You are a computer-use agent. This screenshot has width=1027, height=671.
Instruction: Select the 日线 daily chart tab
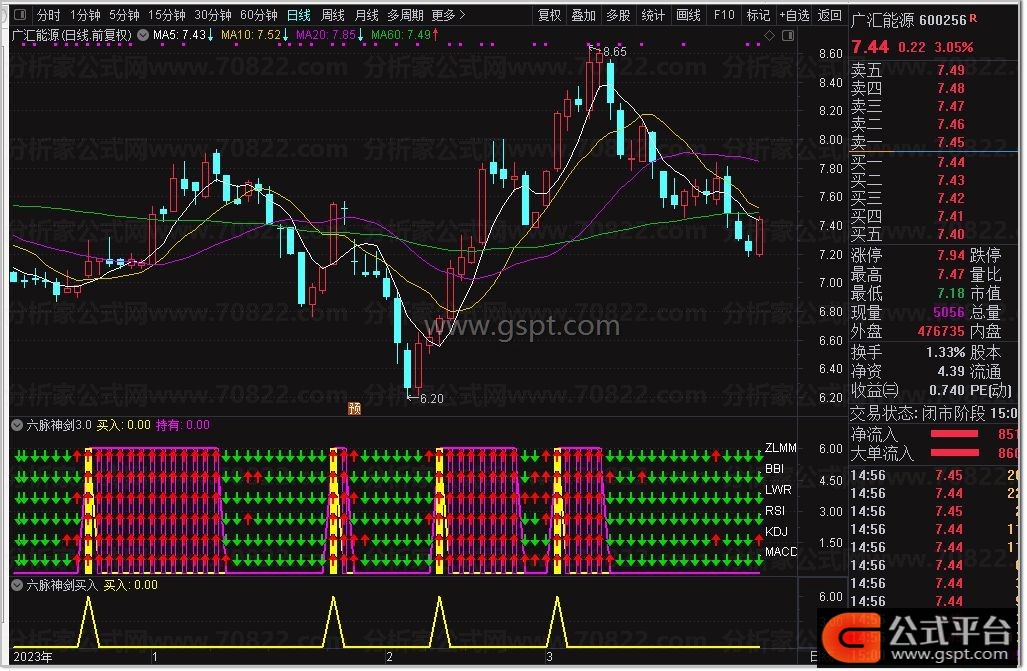click(x=299, y=14)
